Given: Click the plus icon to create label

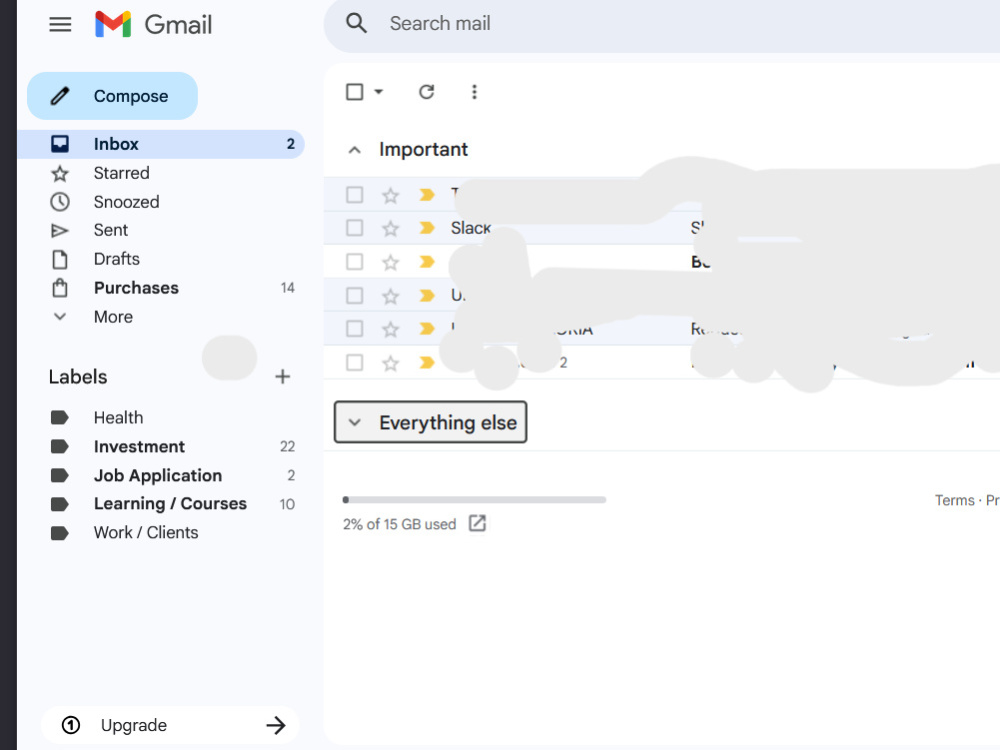Looking at the screenshot, I should [283, 377].
